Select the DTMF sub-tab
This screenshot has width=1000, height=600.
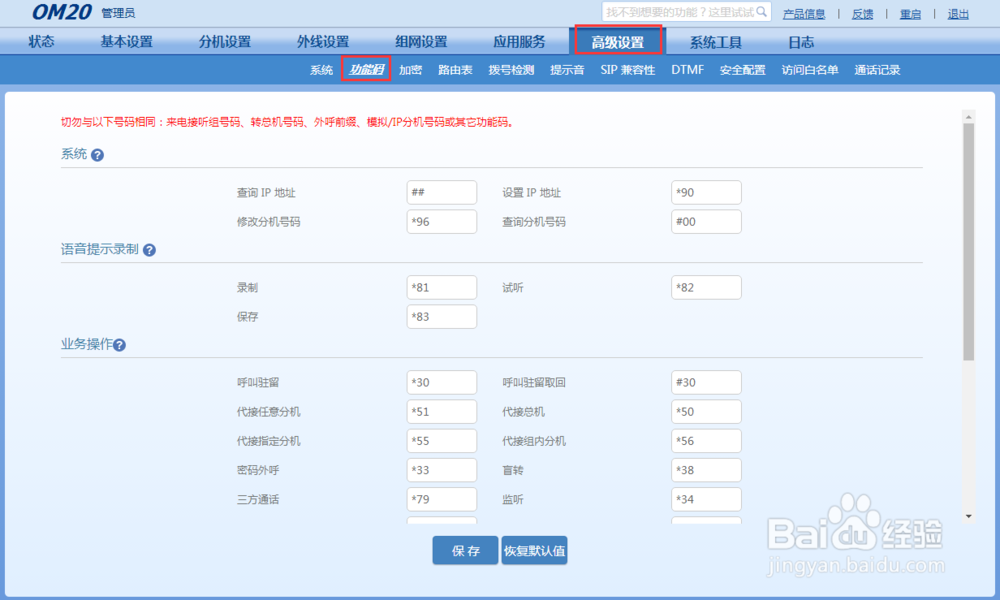pyautogui.click(x=687, y=69)
